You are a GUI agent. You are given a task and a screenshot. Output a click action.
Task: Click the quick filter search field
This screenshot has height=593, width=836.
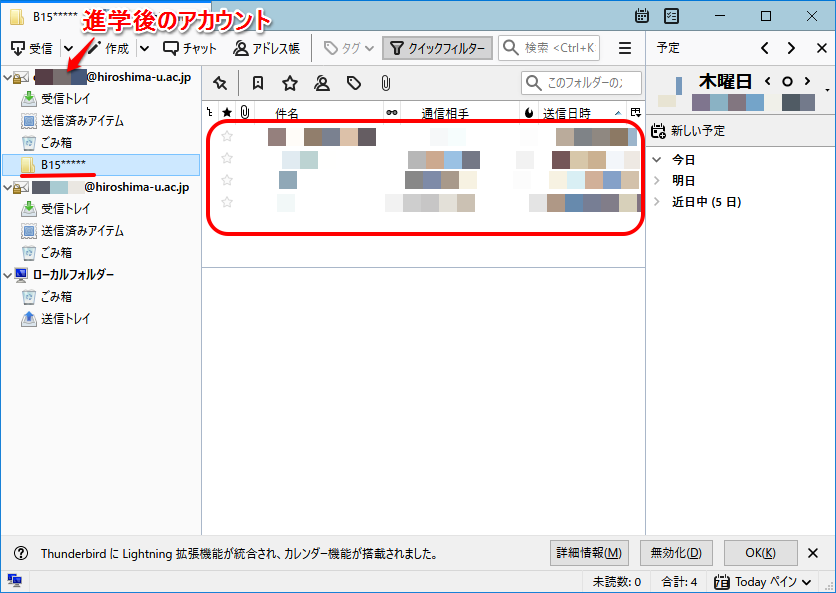pos(584,83)
